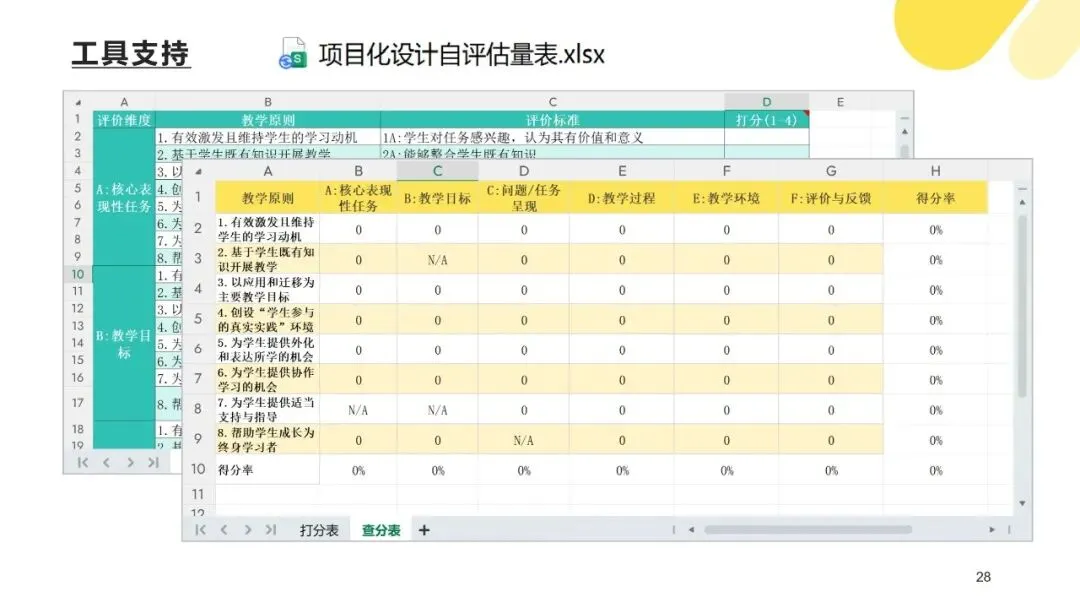Image resolution: width=1080 pixels, height=608 pixels.
Task: Go to last sheet in back window
Action: coord(153,463)
